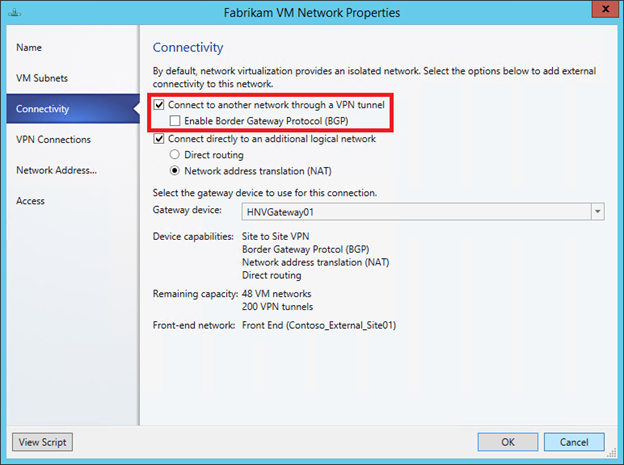Select the Direct routing radio button
This screenshot has height=465, width=624.
tap(175, 155)
